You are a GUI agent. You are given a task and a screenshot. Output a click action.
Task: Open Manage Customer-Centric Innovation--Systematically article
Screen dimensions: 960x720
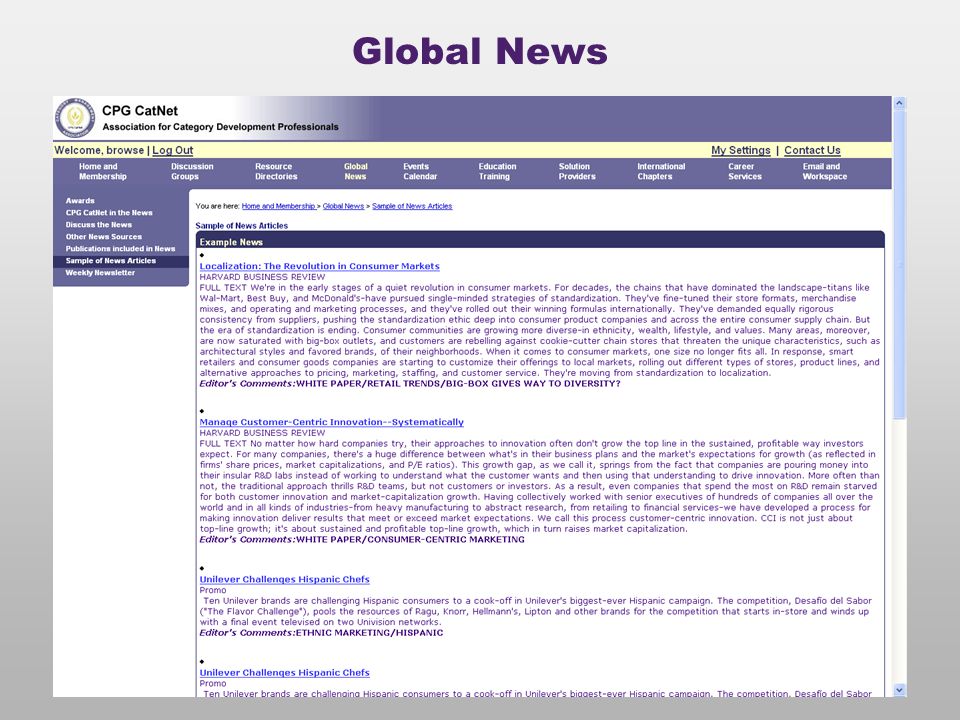(331, 422)
